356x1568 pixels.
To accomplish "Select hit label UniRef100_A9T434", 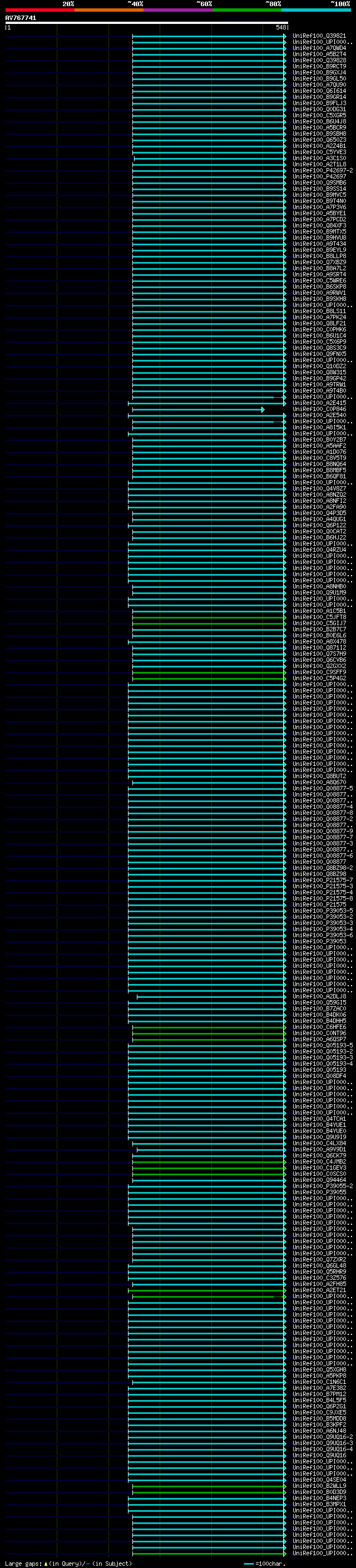I will tap(319, 244).
